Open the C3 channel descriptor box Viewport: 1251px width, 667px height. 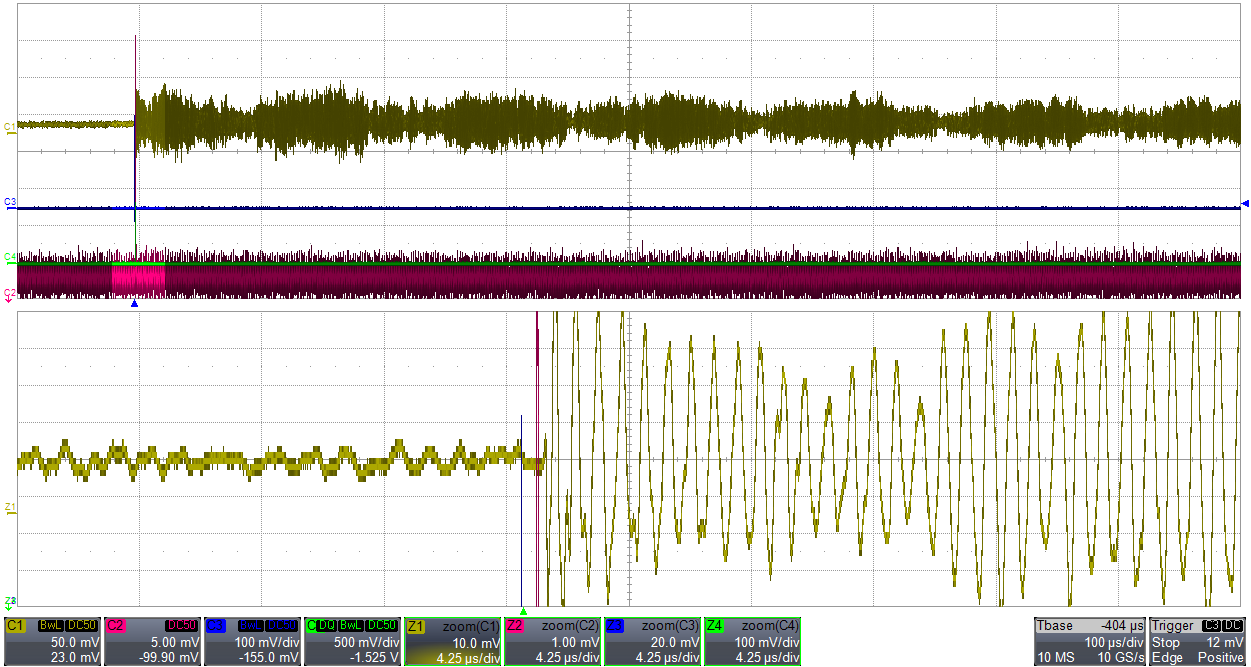[252, 641]
